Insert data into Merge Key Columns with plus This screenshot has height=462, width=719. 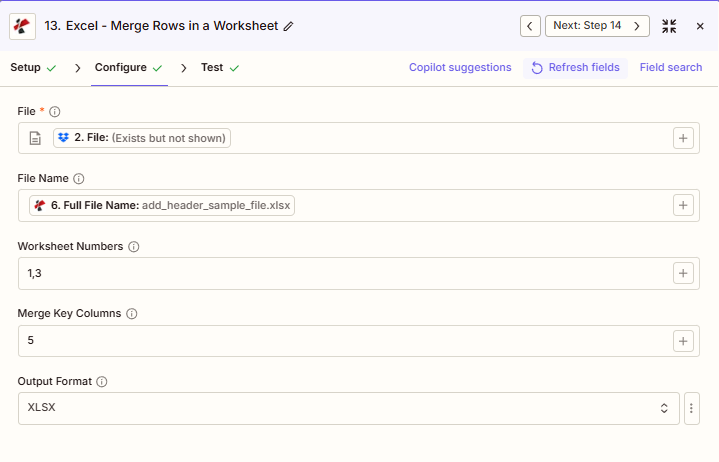(683, 341)
